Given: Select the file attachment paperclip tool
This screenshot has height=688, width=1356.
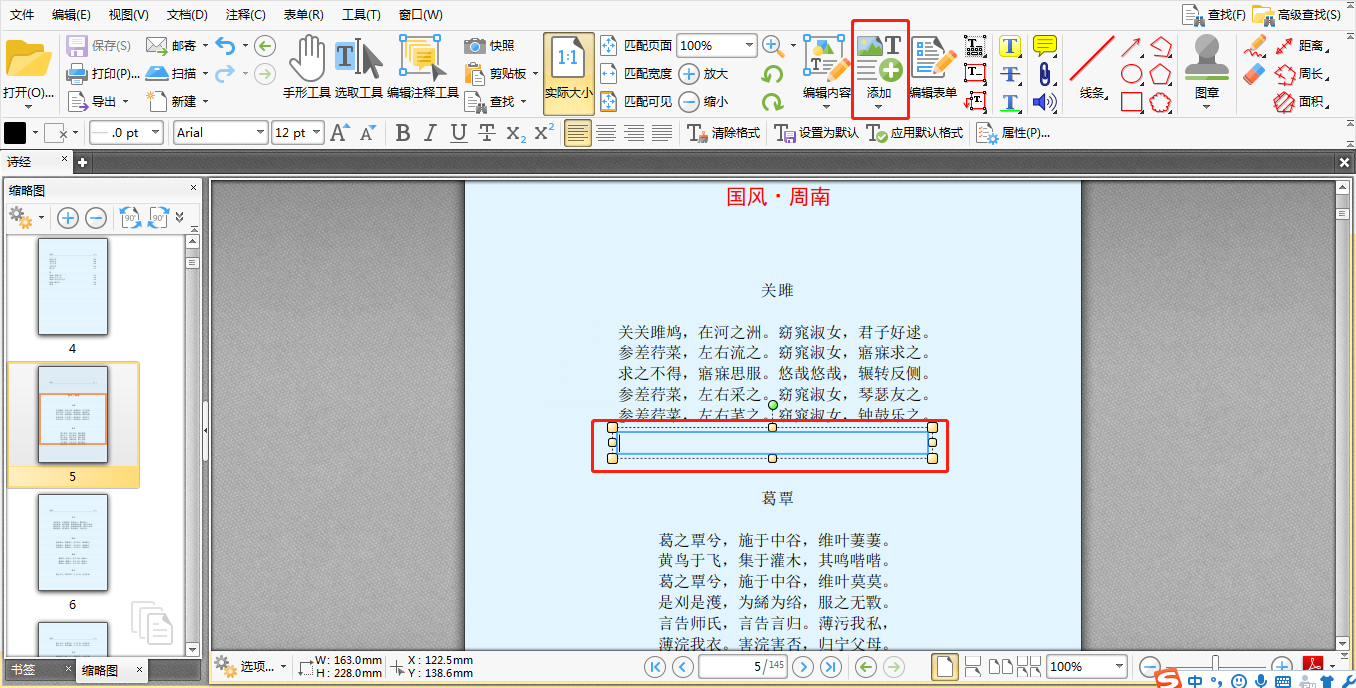Looking at the screenshot, I should (x=1045, y=74).
